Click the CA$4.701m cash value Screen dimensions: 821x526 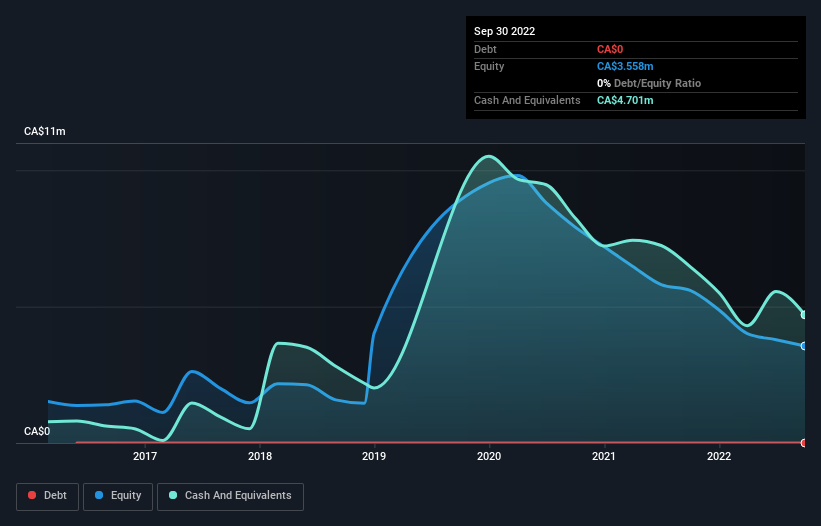pos(625,100)
